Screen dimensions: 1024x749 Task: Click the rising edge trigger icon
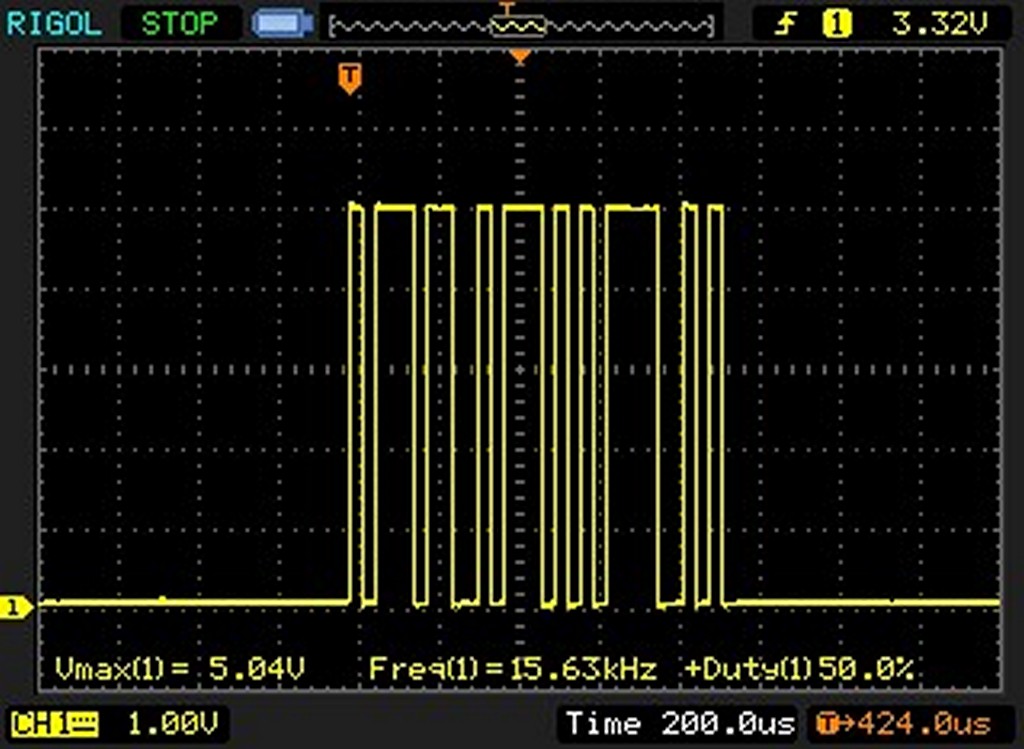point(786,24)
